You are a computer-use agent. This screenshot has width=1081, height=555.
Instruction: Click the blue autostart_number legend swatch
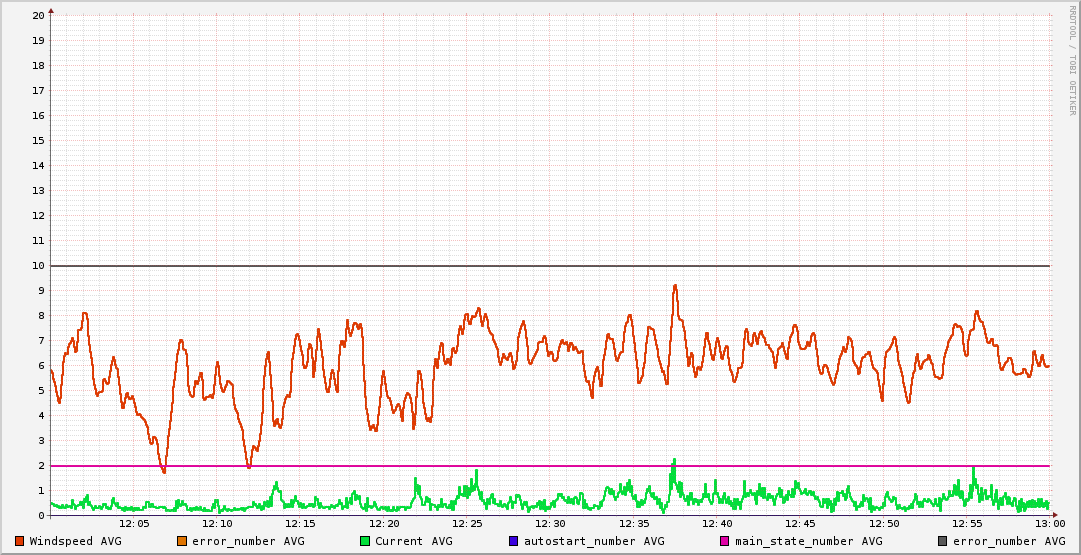tap(514, 541)
